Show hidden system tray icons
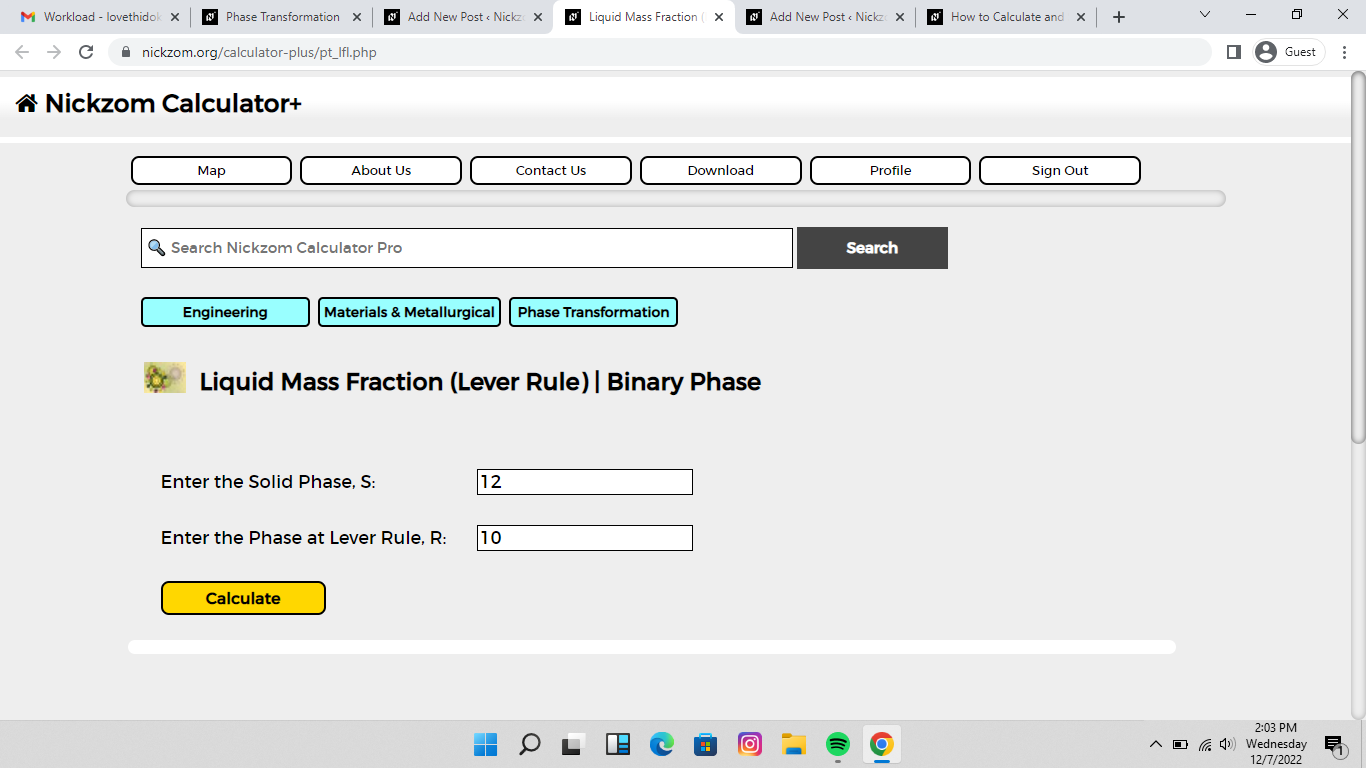The width and height of the screenshot is (1366, 768). (1156, 744)
